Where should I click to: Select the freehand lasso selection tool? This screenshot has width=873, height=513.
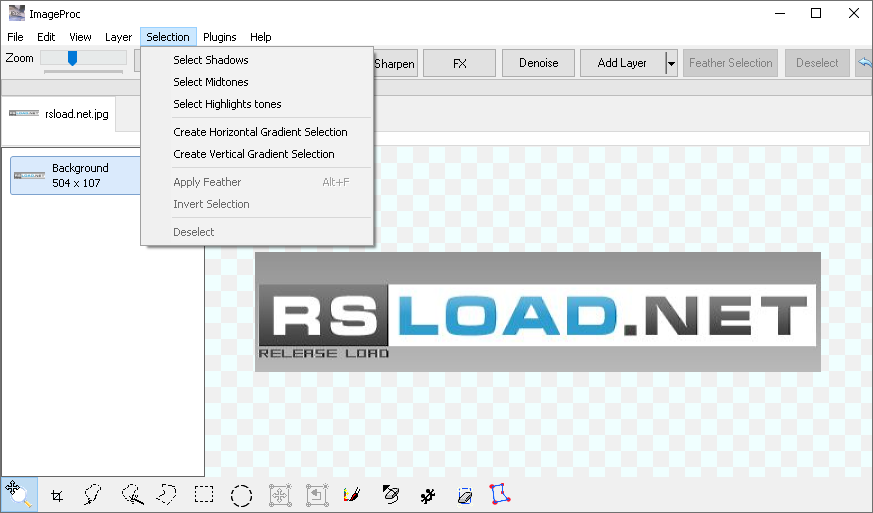[92, 494]
